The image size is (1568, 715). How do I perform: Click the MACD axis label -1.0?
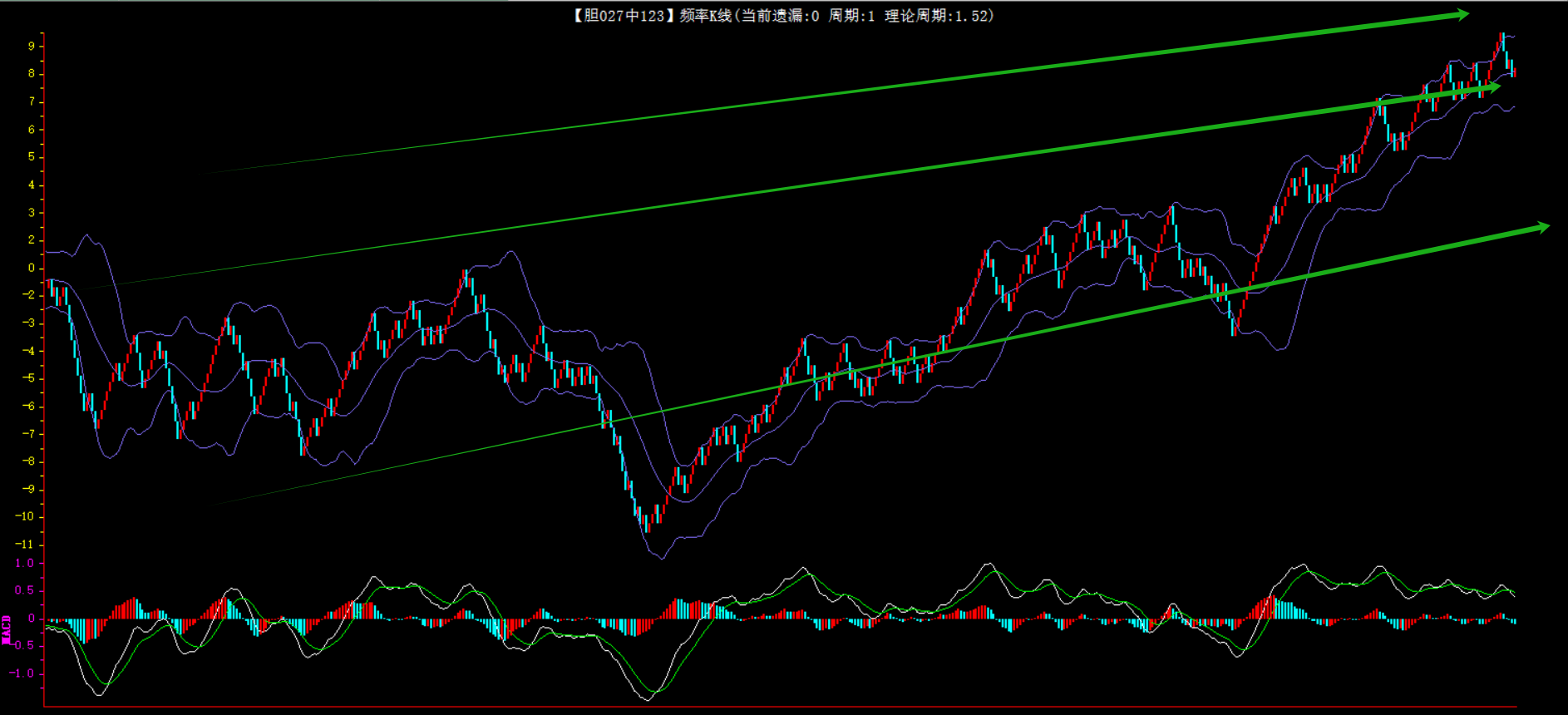[22, 673]
